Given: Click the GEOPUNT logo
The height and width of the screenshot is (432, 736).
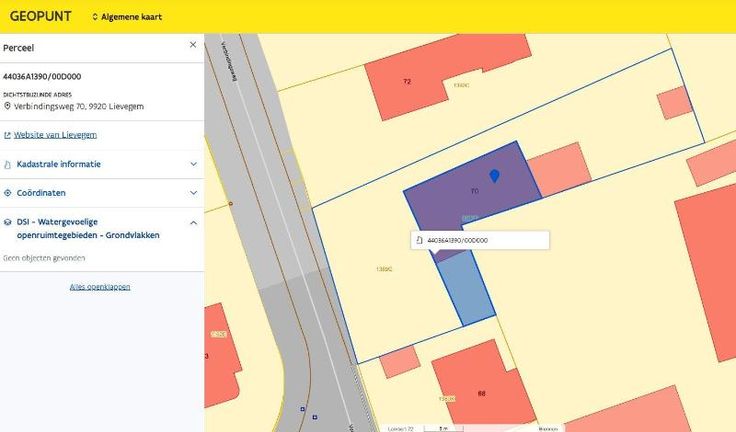Looking at the screenshot, I should [x=40, y=16].
